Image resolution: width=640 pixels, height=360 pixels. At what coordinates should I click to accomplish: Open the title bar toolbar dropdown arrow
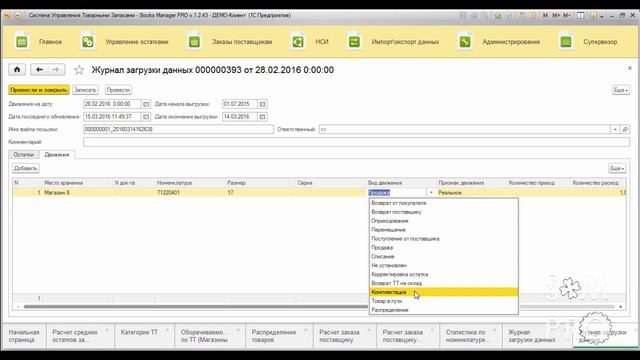602,16
